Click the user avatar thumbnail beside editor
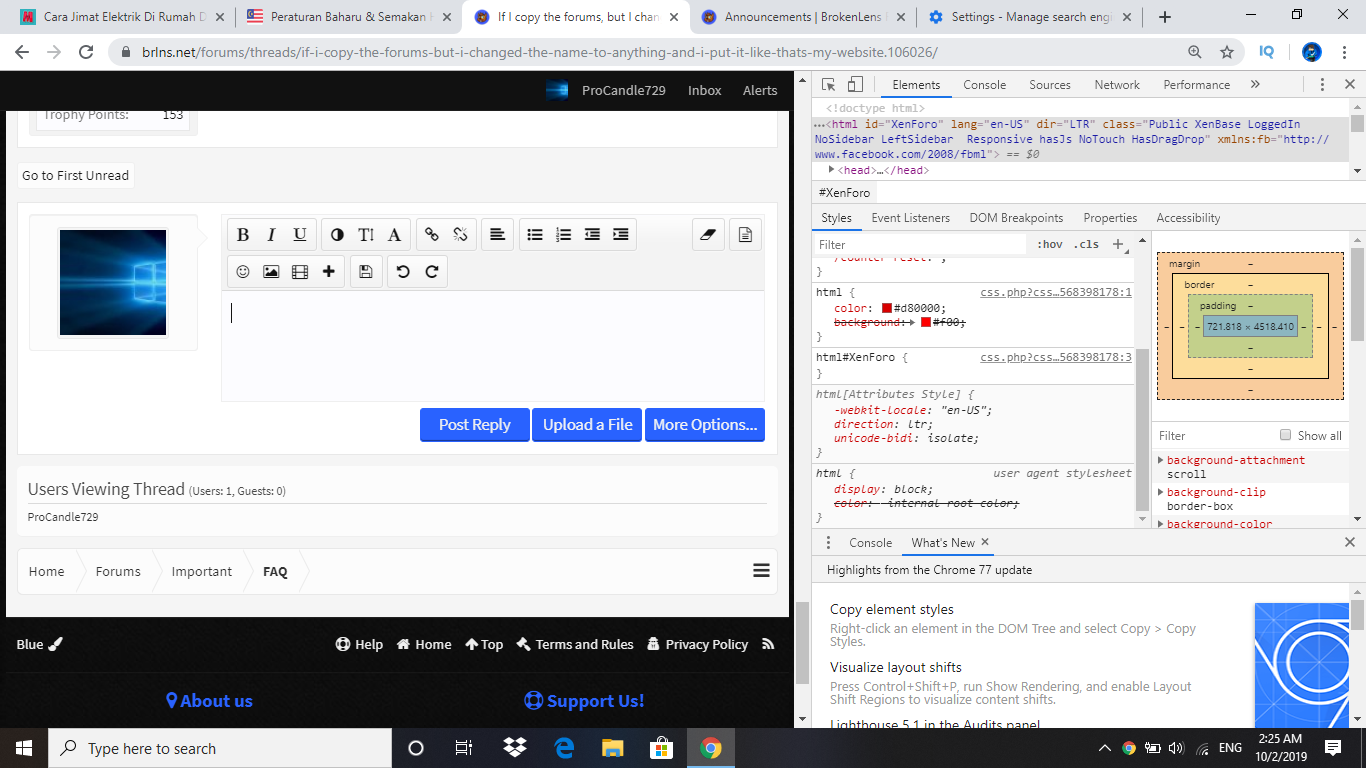Screen dimensions: 1366x768 tap(113, 282)
